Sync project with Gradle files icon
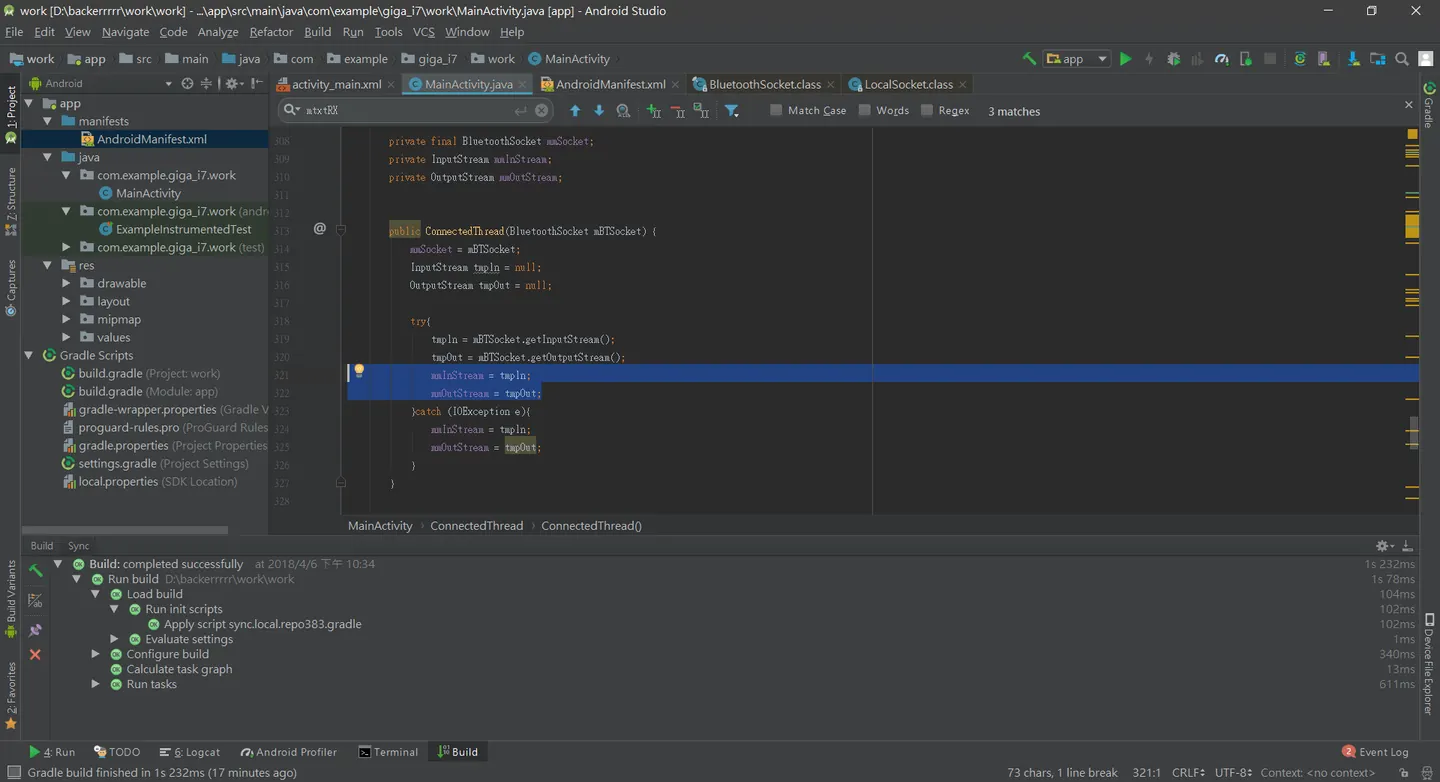The width and height of the screenshot is (1440, 782). click(x=1300, y=59)
